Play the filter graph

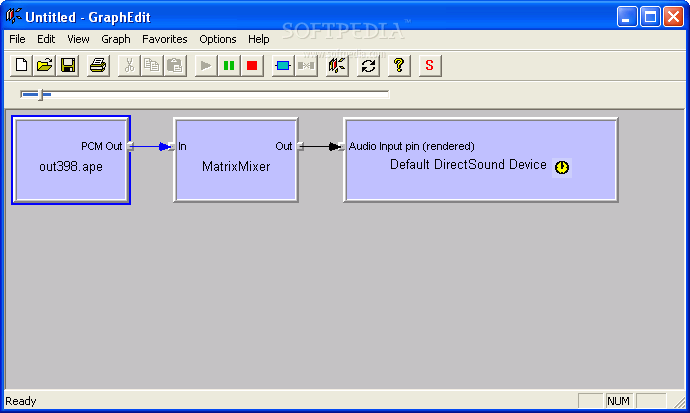pos(206,66)
